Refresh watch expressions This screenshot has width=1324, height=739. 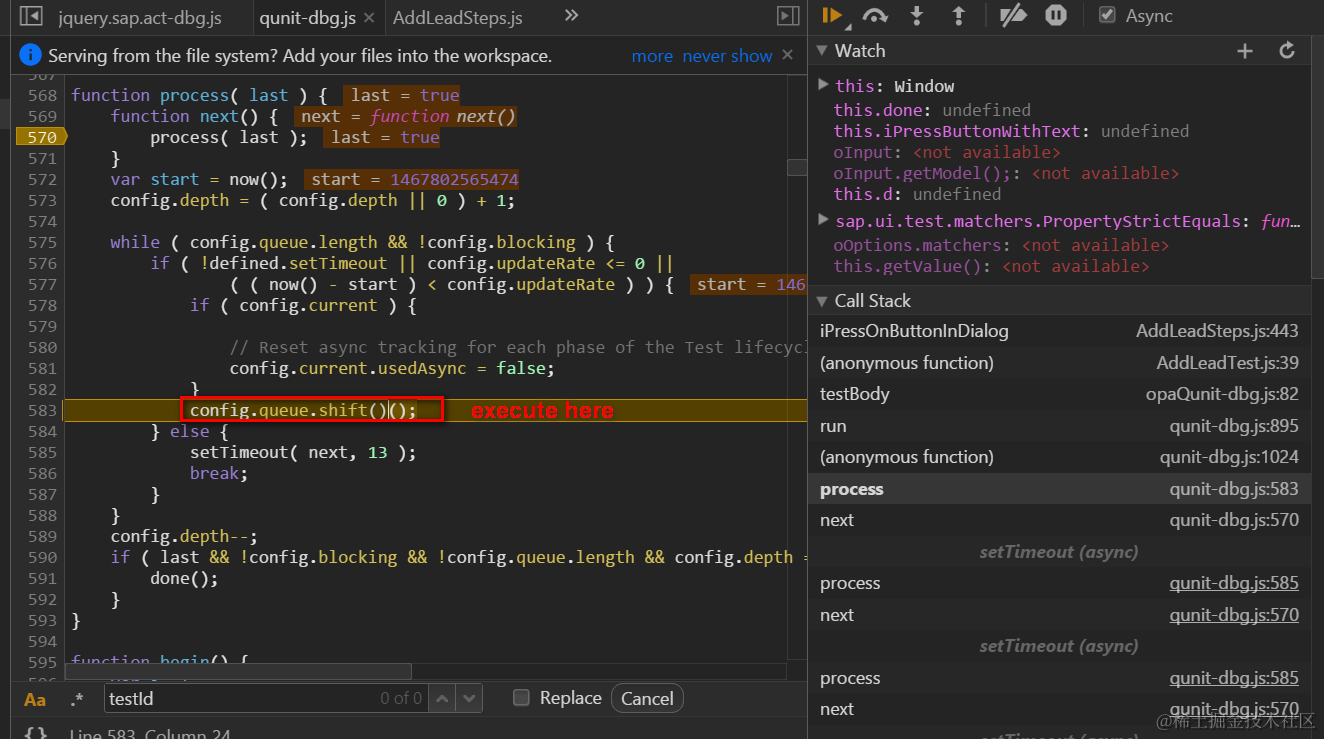pyautogui.click(x=1287, y=51)
